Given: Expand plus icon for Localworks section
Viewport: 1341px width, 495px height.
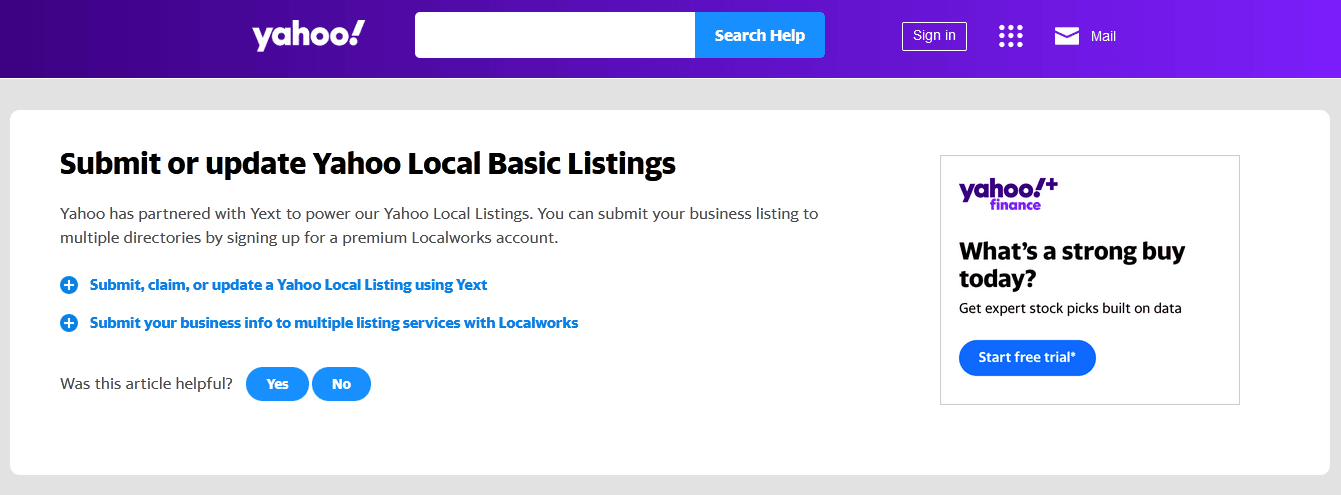Looking at the screenshot, I should [69, 323].
